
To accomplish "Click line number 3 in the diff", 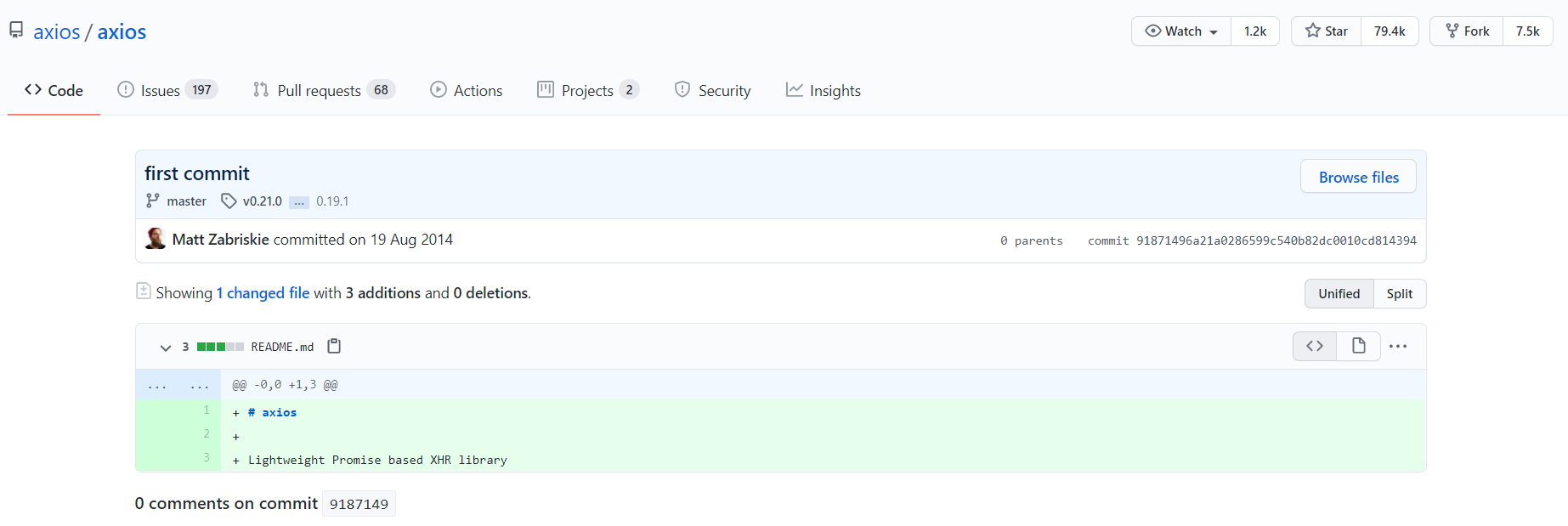I will (207, 458).
